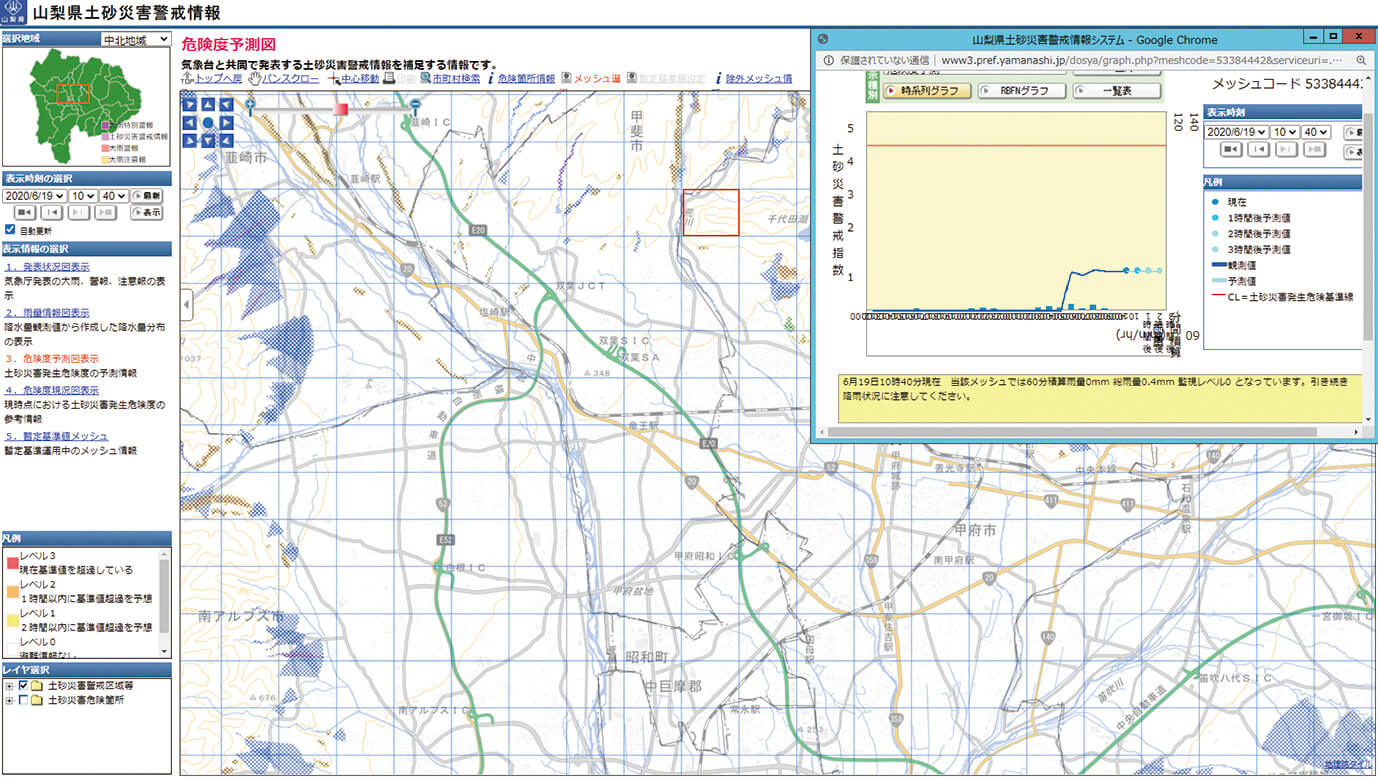
Task: Pan map diagonally using lower-left corner arrow
Action: tap(190, 141)
